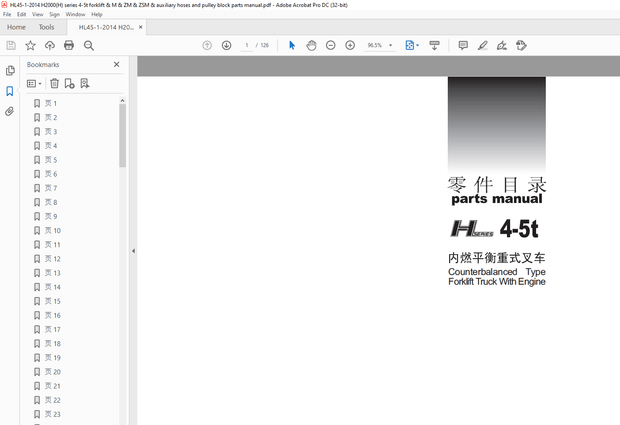Click the new bookmark icon
This screenshot has width=620, height=425.
[70, 83]
